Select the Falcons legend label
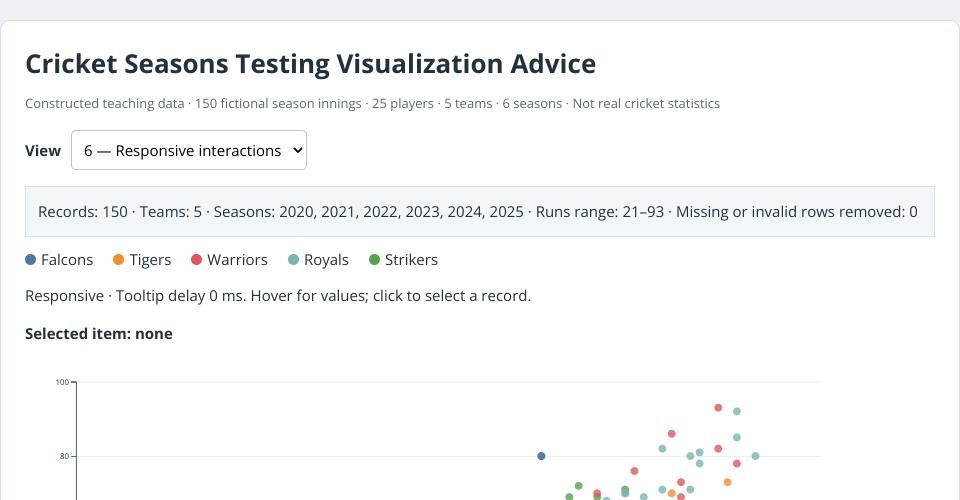The height and width of the screenshot is (500, 960). pos(67,259)
